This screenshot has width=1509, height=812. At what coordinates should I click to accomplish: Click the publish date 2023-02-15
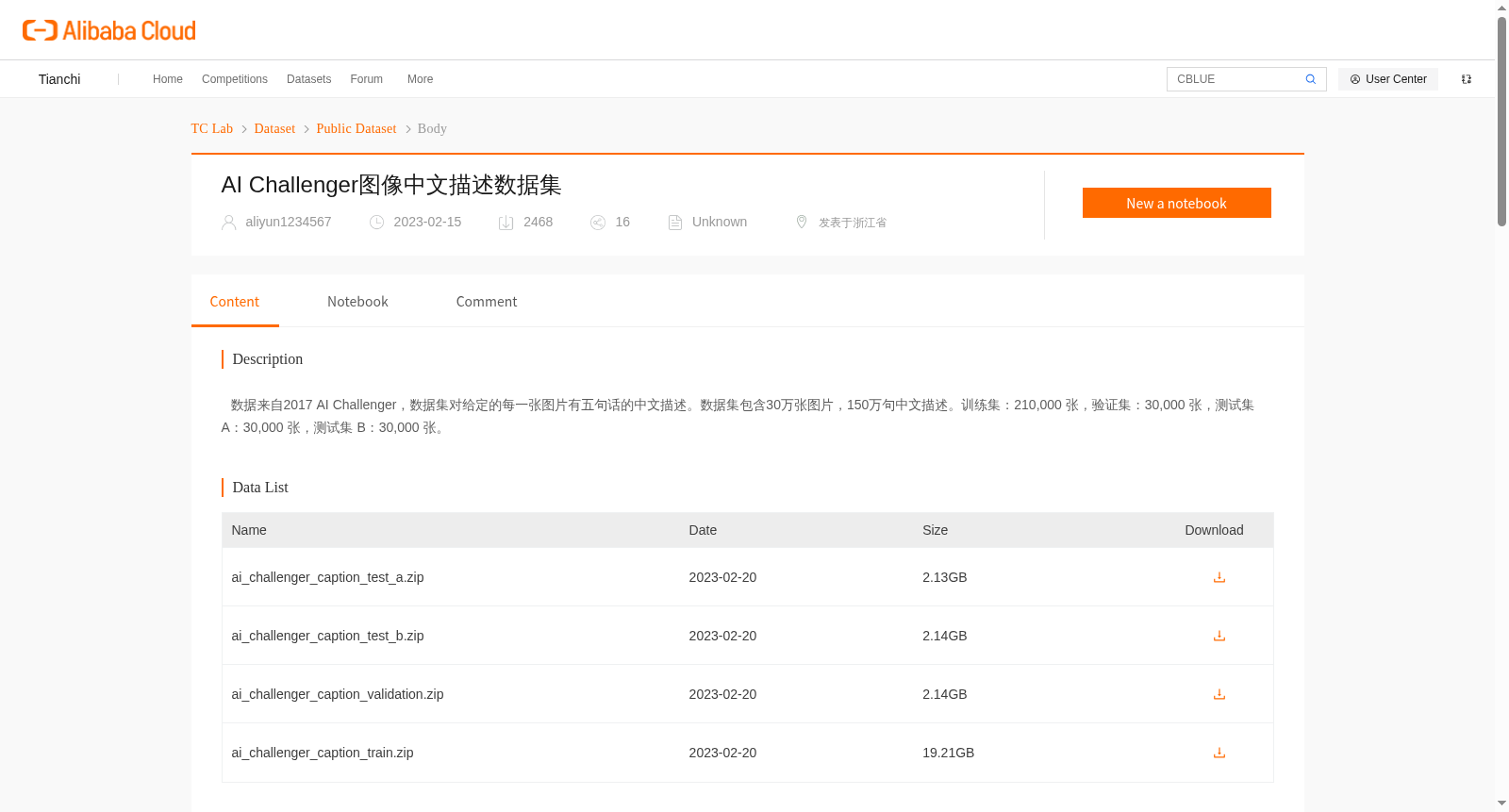click(x=427, y=222)
